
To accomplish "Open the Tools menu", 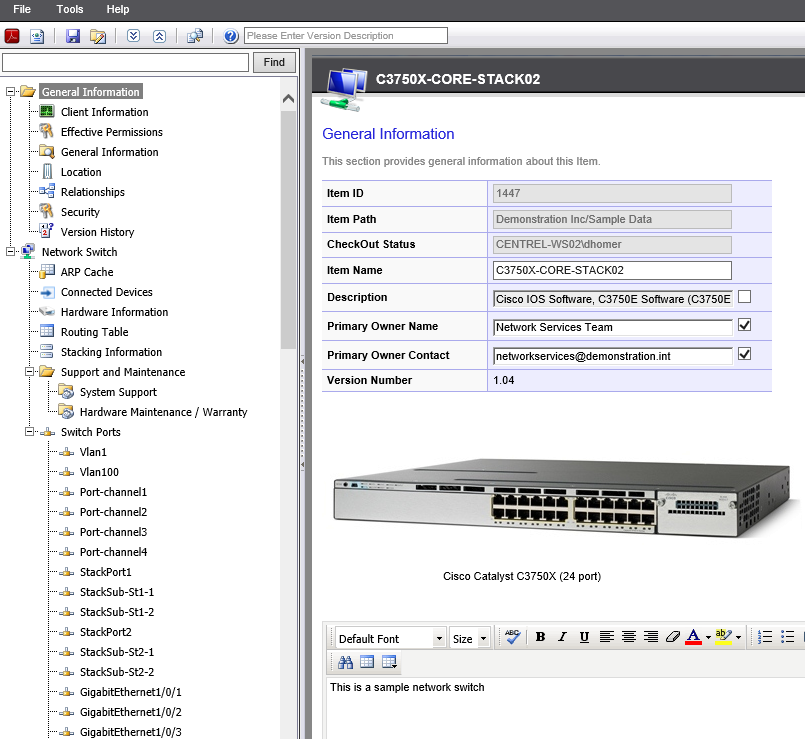I will pyautogui.click(x=69, y=9).
